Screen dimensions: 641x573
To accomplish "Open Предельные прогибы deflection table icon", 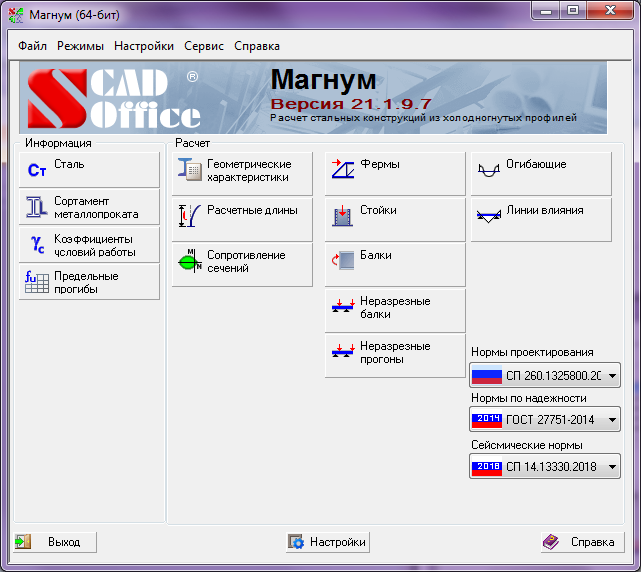I will [36, 282].
